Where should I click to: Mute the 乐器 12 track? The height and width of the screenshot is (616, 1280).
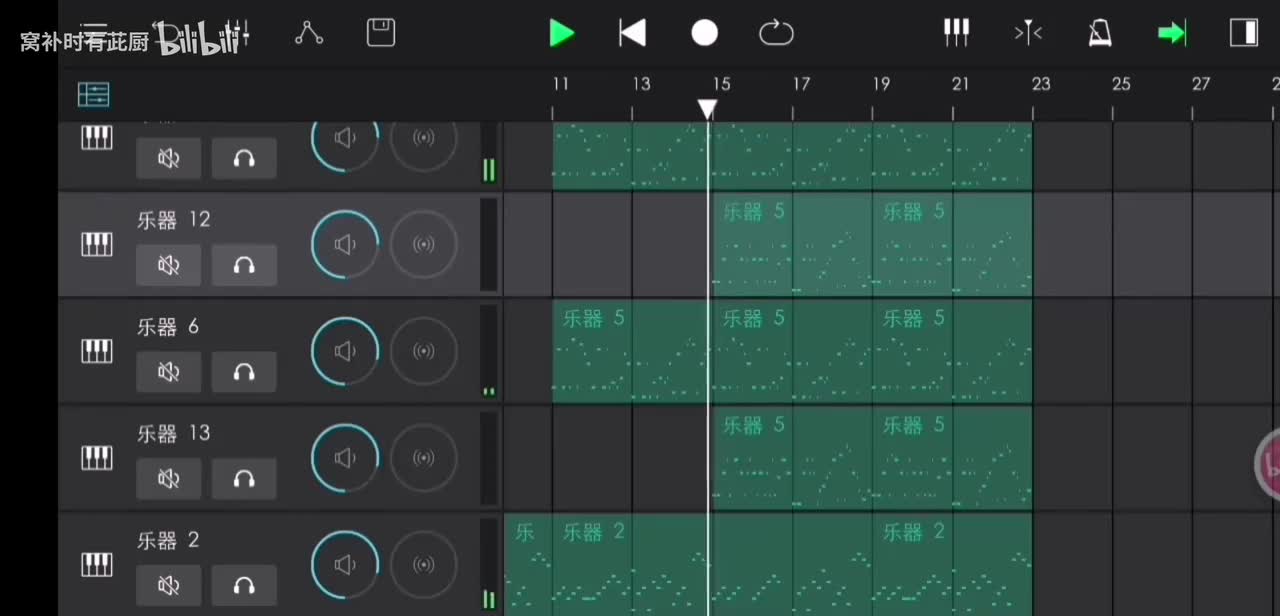tap(169, 265)
